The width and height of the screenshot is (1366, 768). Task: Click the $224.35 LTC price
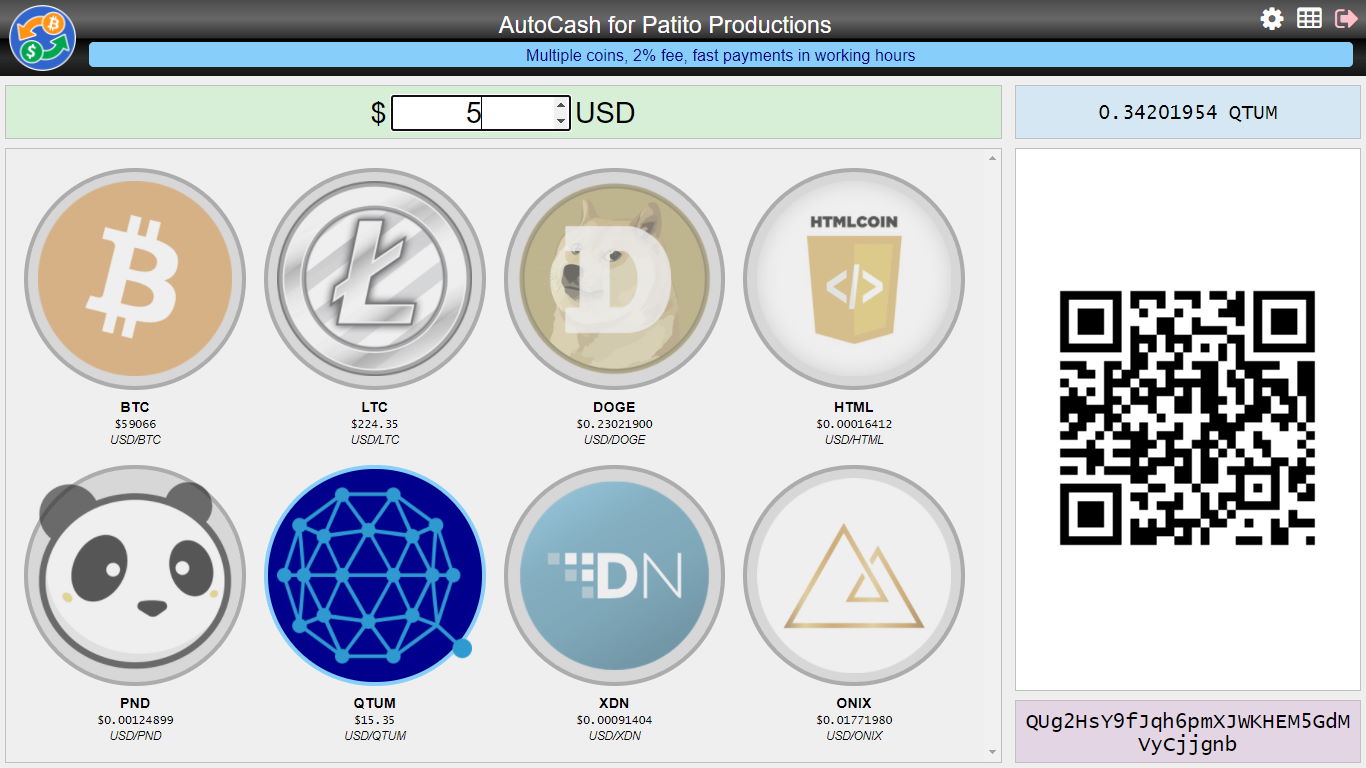(x=375, y=424)
